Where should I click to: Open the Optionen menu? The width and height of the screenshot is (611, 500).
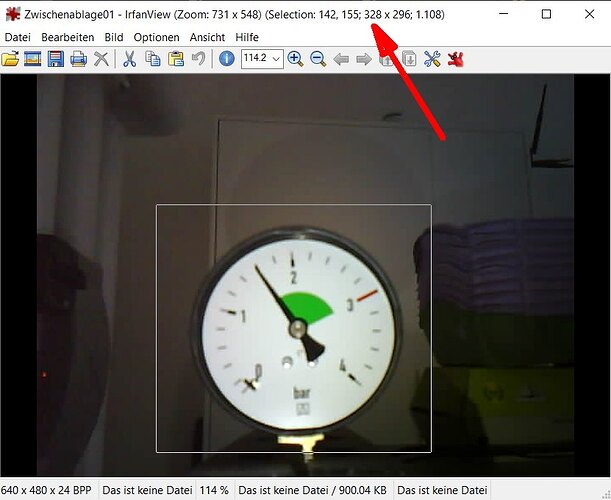click(156, 37)
